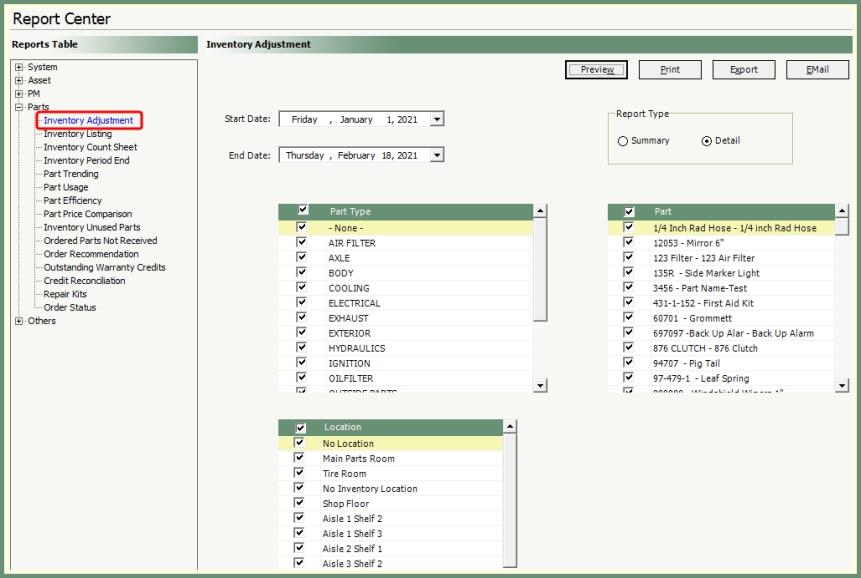Collapse the Parts reports node
The width and height of the screenshot is (861, 578).
point(19,107)
